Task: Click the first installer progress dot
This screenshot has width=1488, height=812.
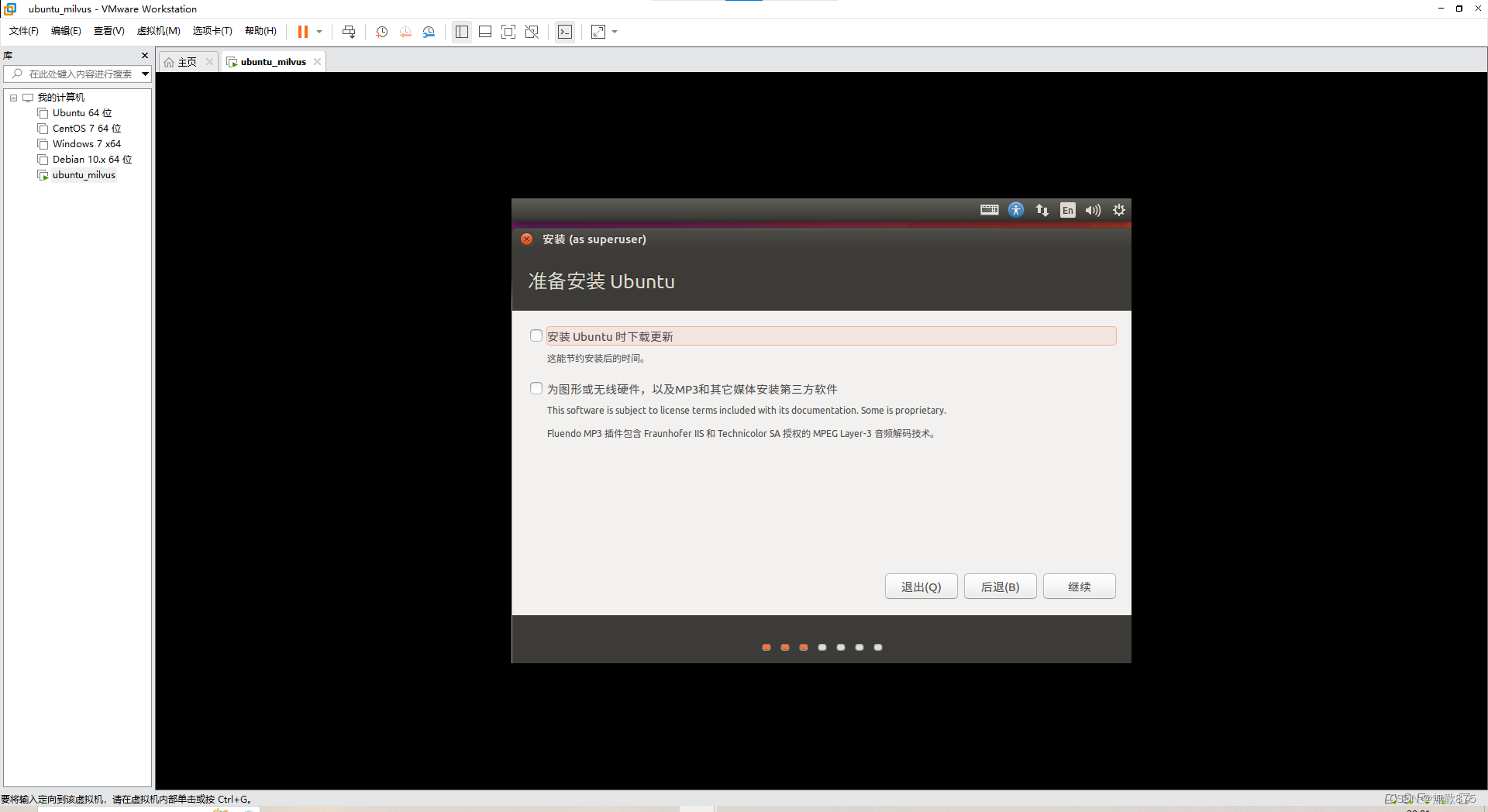Action: [766, 647]
